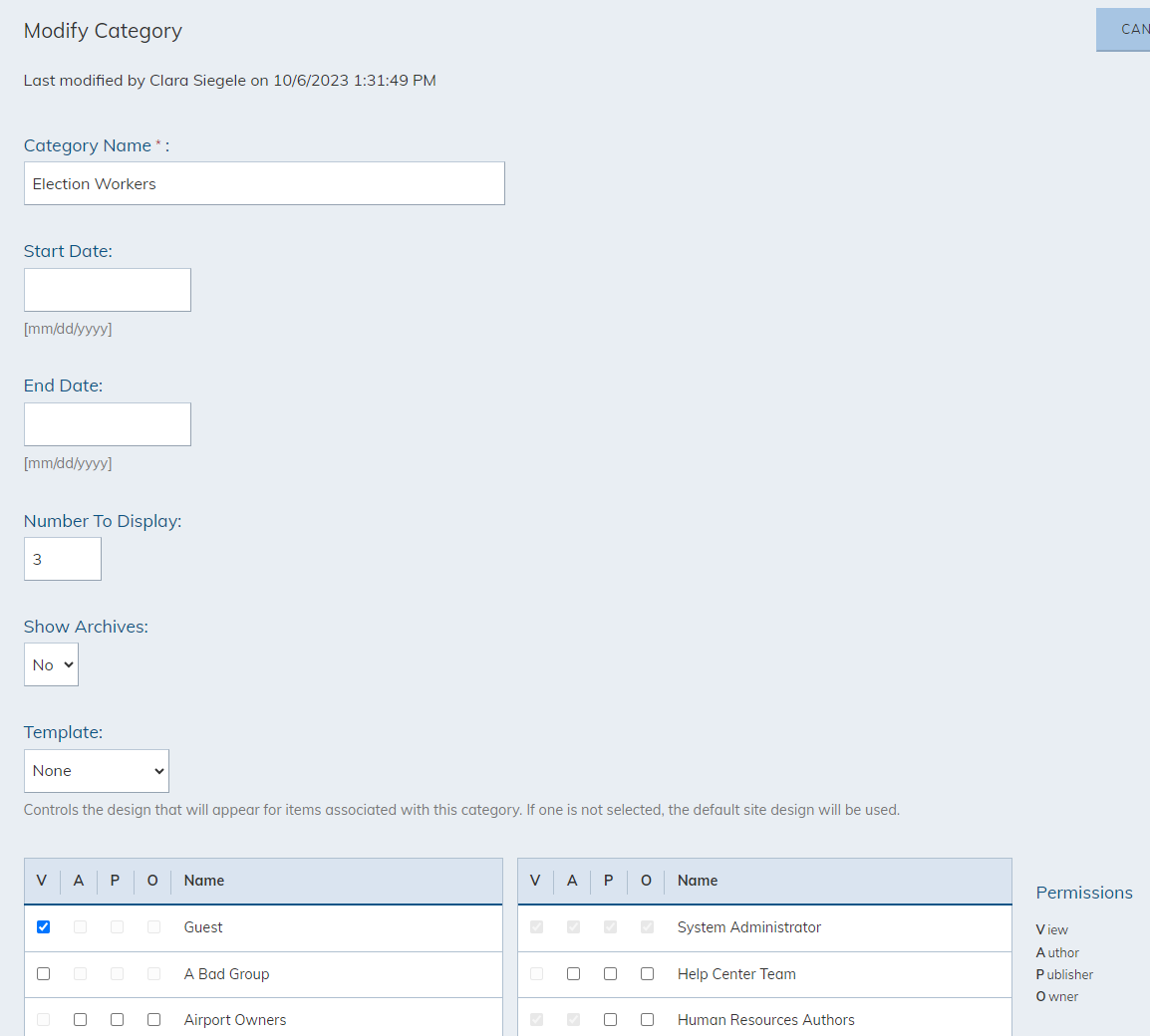The width and height of the screenshot is (1150, 1036).
Task: Click the Cancel button at top right
Action: 1123,29
